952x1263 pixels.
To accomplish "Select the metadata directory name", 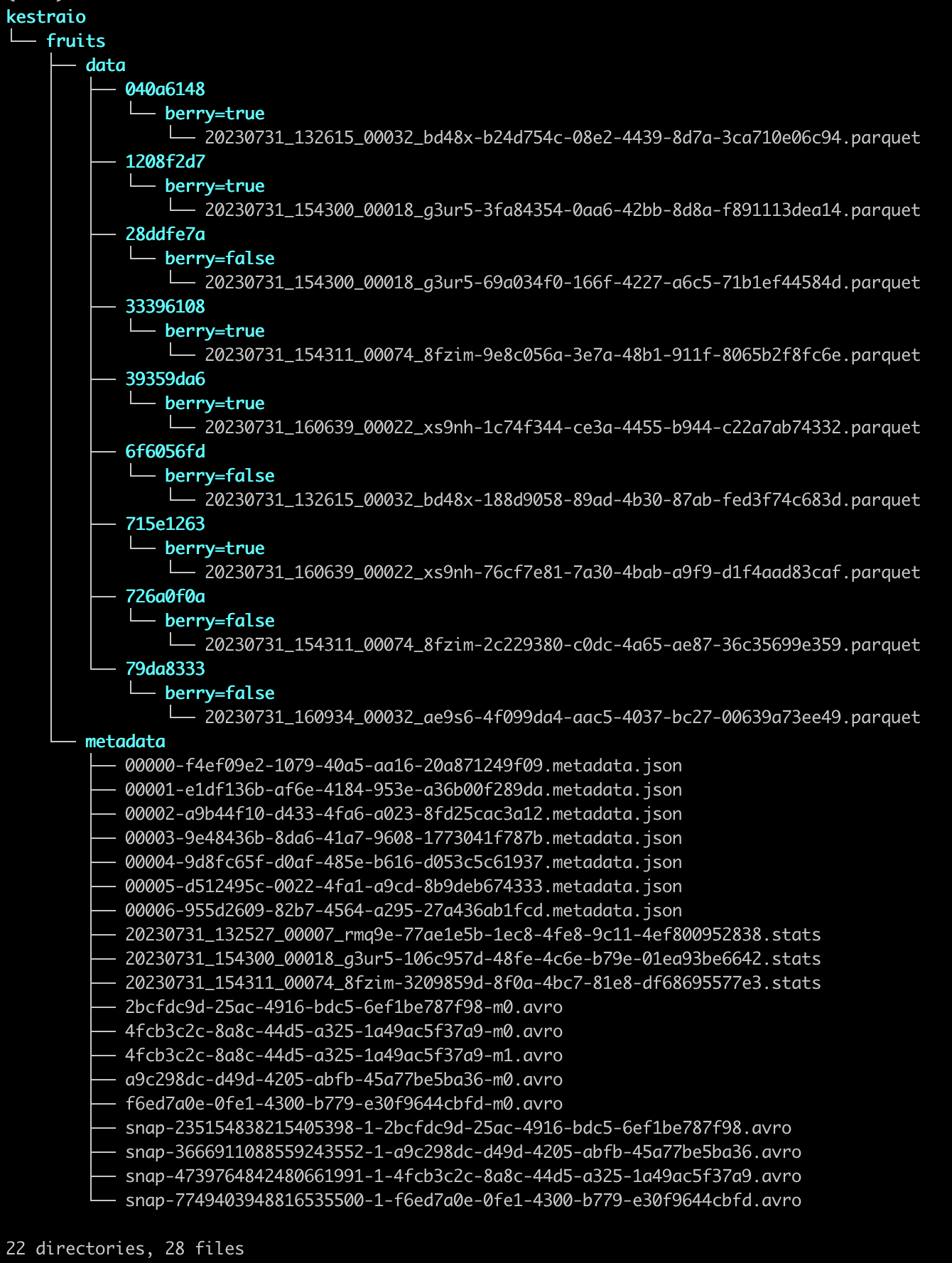I will [125, 742].
